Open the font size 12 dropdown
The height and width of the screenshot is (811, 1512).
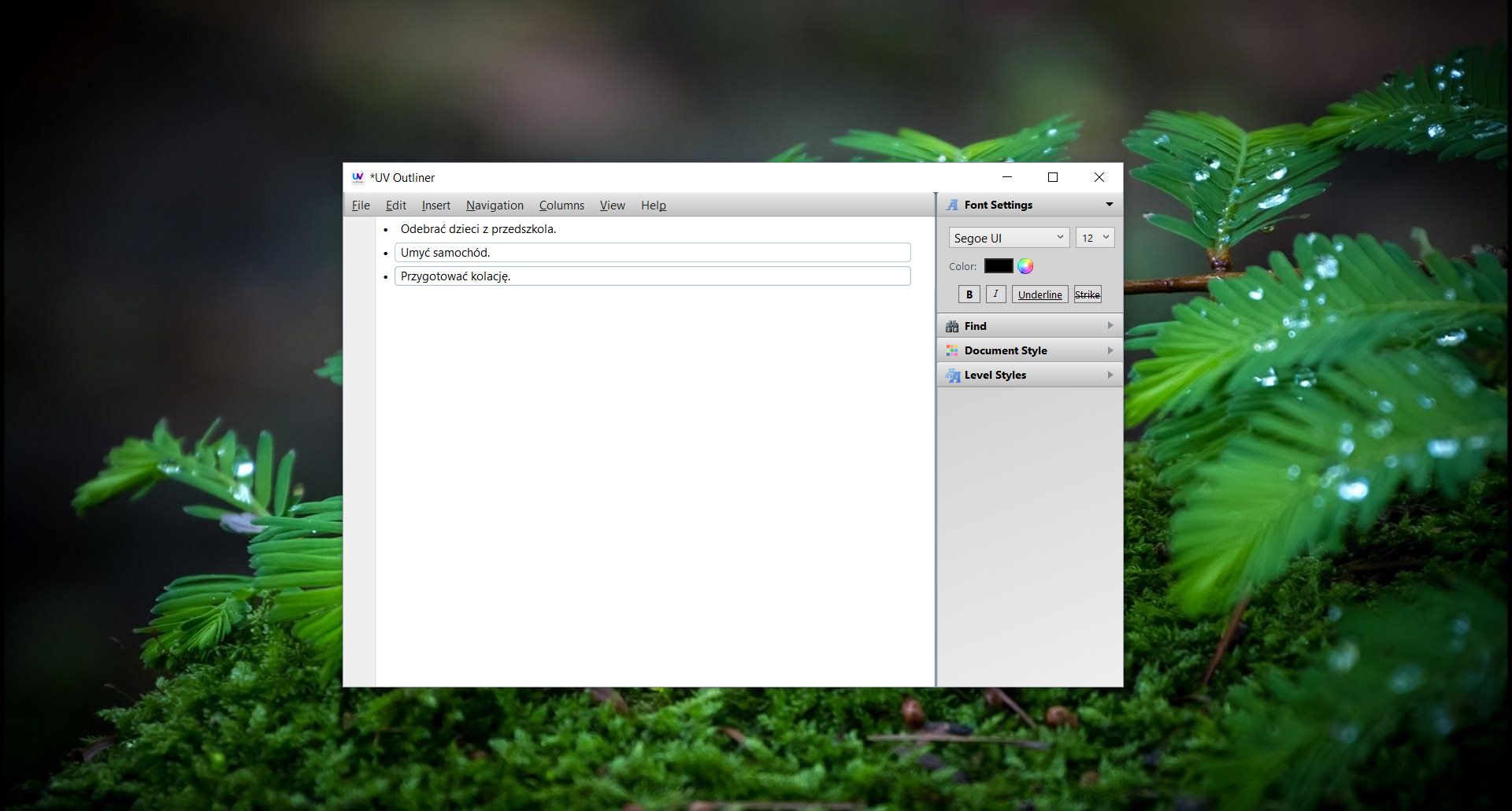1106,237
